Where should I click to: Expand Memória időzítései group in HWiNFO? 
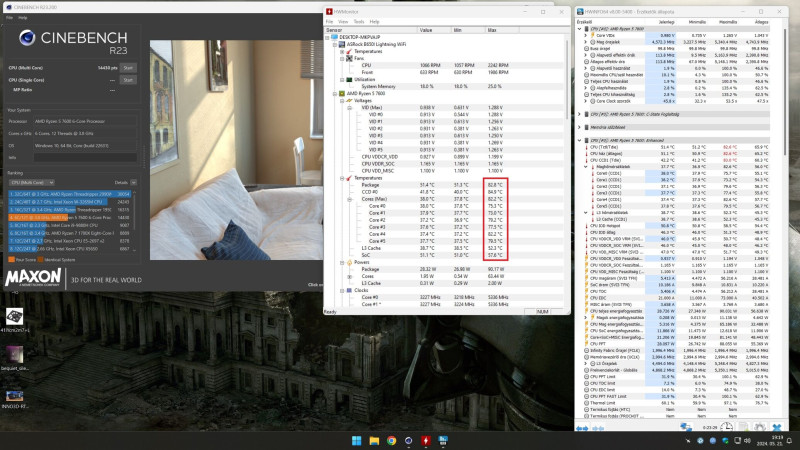coord(580,127)
